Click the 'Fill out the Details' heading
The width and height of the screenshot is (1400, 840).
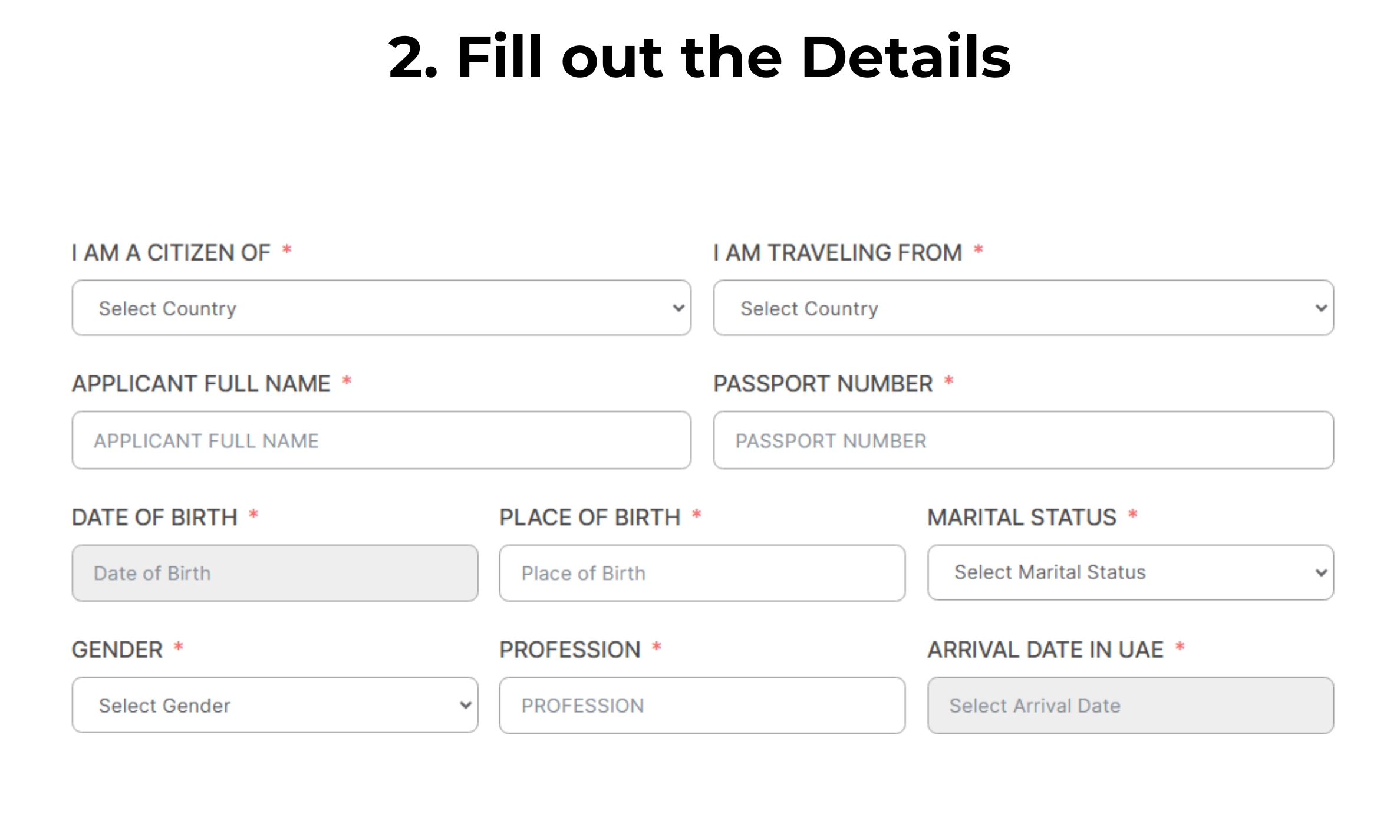click(700, 57)
